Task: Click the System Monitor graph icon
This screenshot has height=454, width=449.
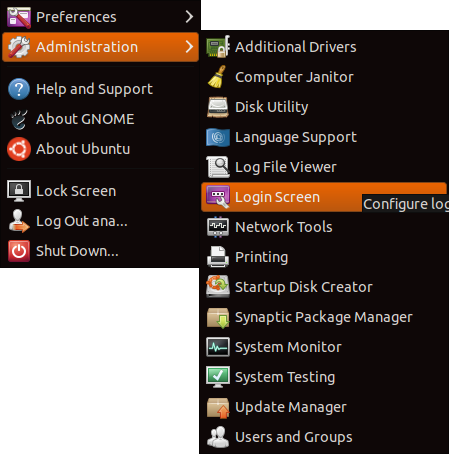Action: [x=218, y=347]
